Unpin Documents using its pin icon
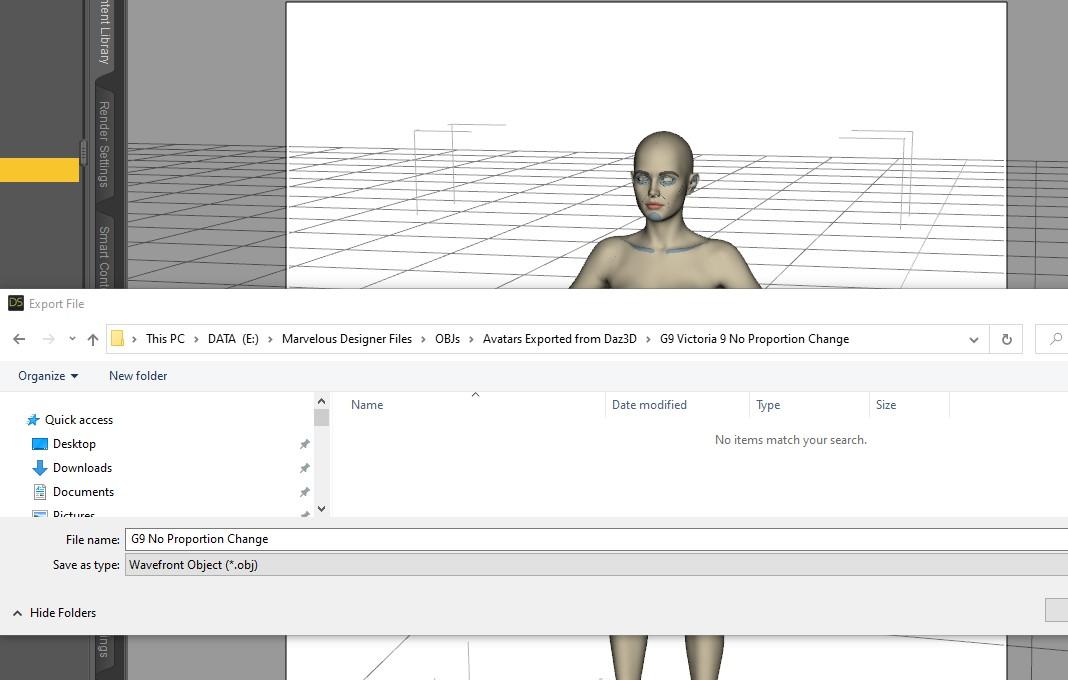Screen dimensions: 1068x680 [304, 492]
